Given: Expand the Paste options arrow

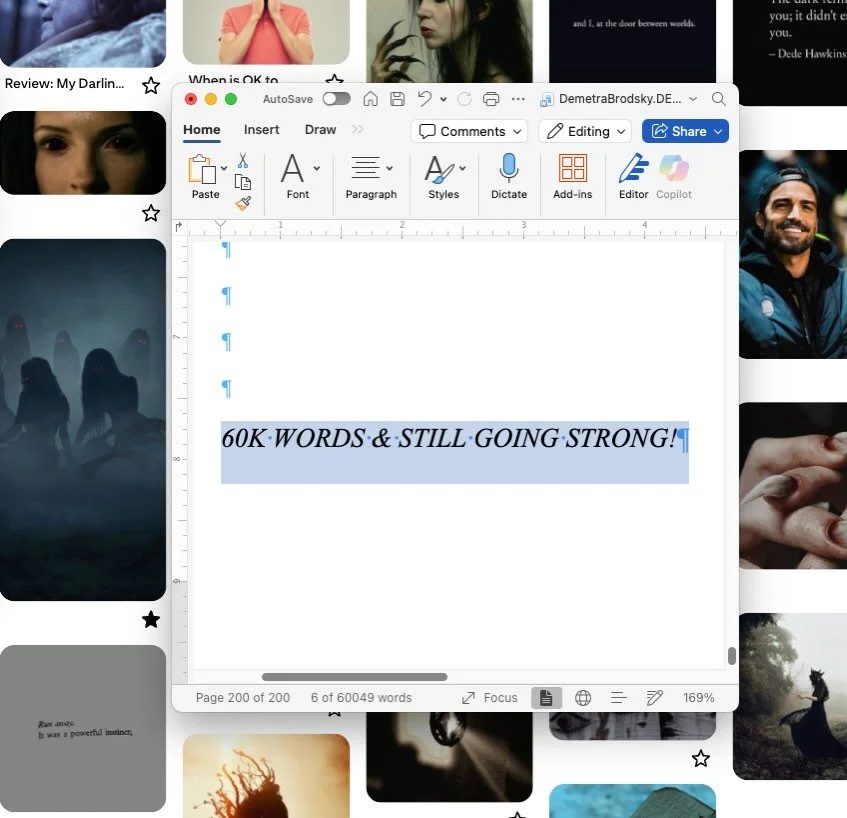Looking at the screenshot, I should pyautogui.click(x=224, y=169).
